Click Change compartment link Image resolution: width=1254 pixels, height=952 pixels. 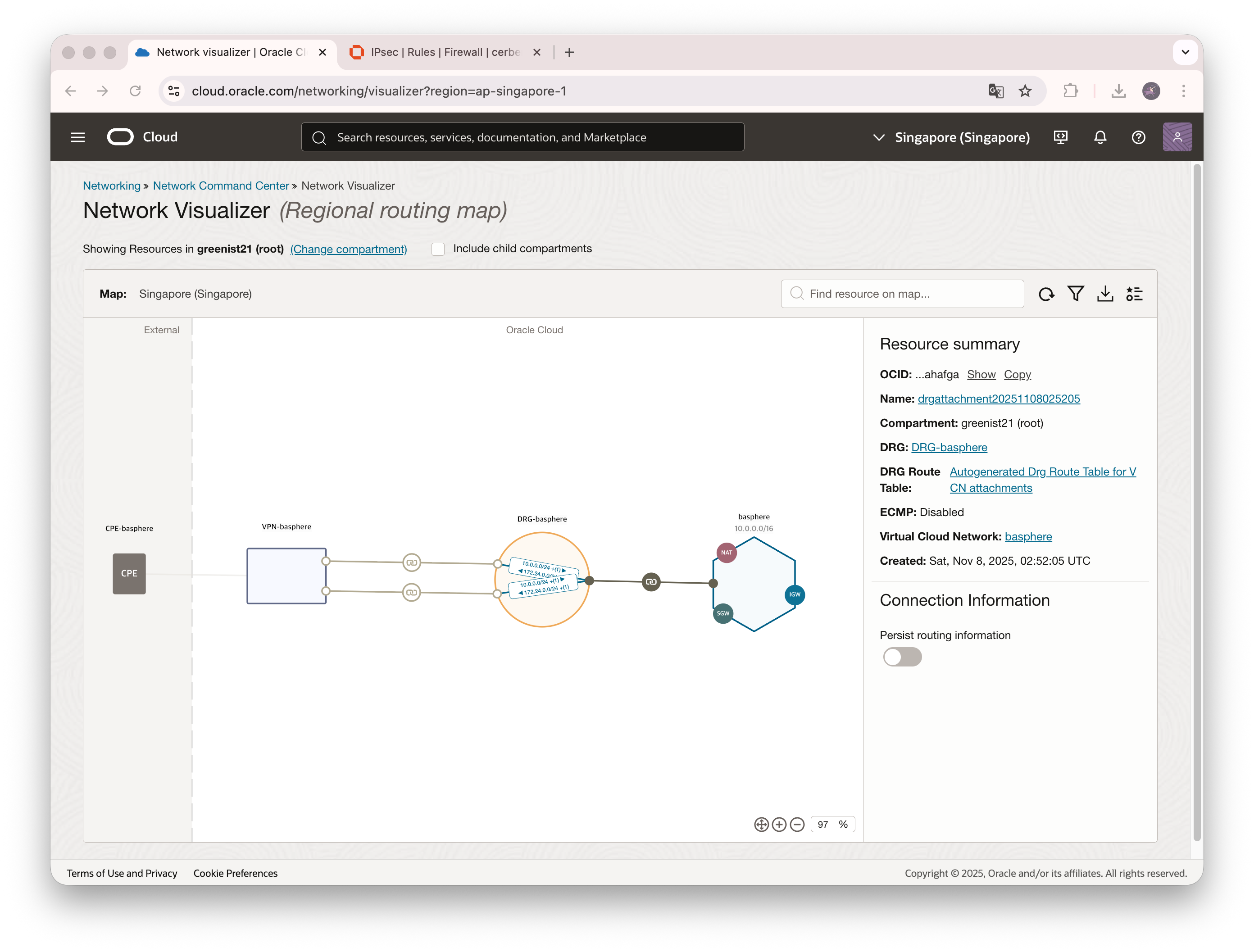point(348,249)
